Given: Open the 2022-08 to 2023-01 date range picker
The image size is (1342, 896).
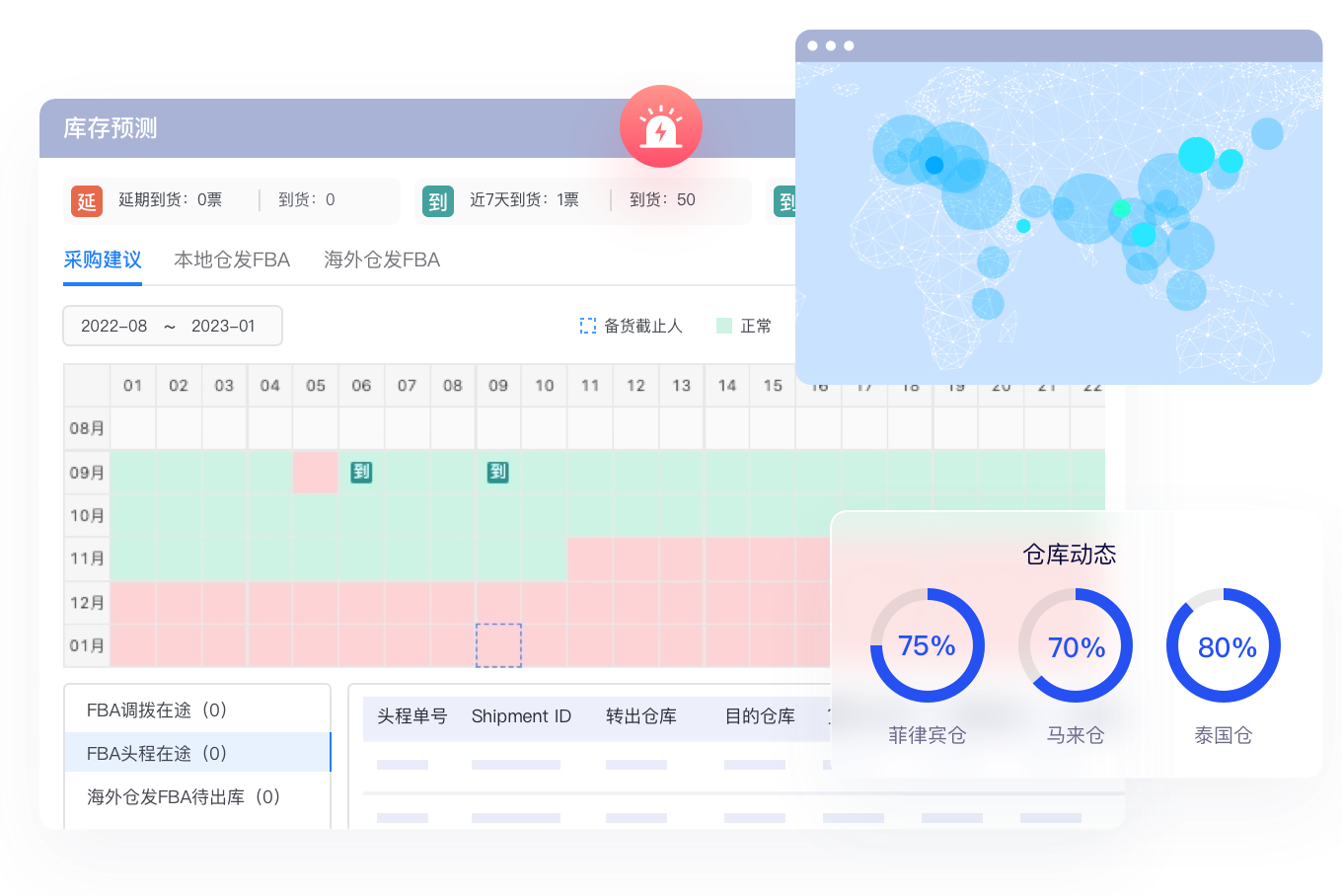Looking at the screenshot, I should 173,326.
